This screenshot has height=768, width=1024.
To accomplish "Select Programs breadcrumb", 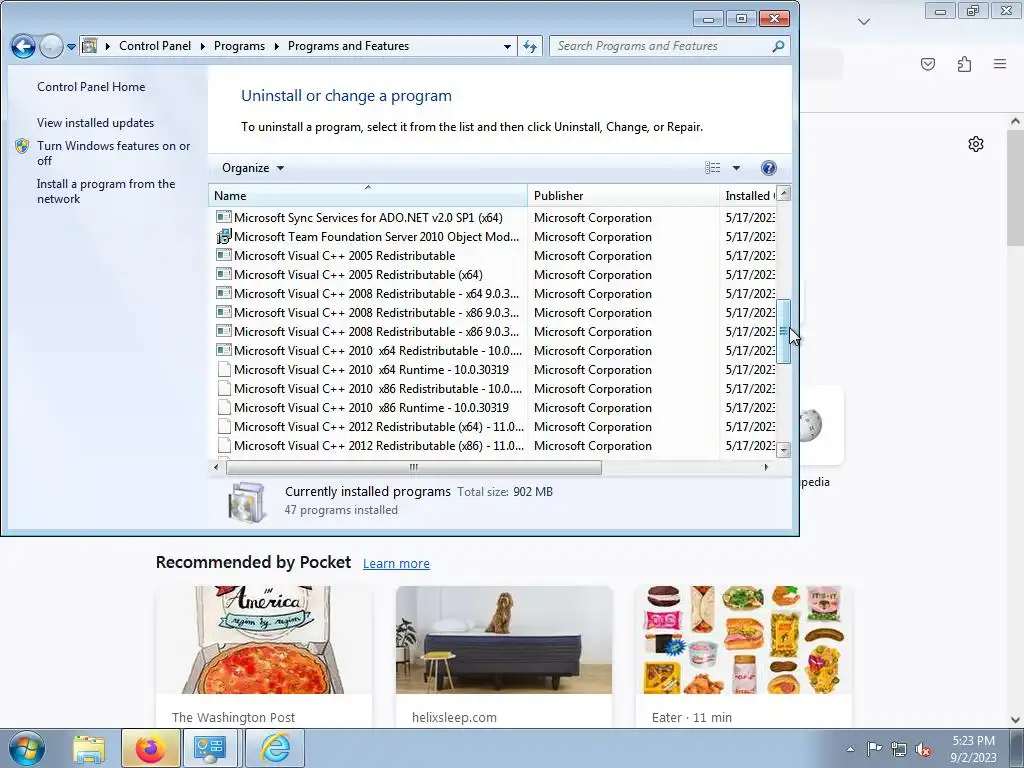I will point(239,46).
